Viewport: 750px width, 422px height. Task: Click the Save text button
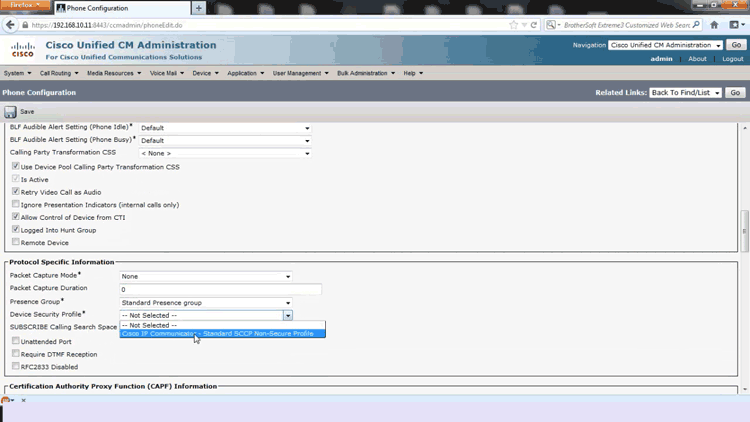pyautogui.click(x=27, y=111)
